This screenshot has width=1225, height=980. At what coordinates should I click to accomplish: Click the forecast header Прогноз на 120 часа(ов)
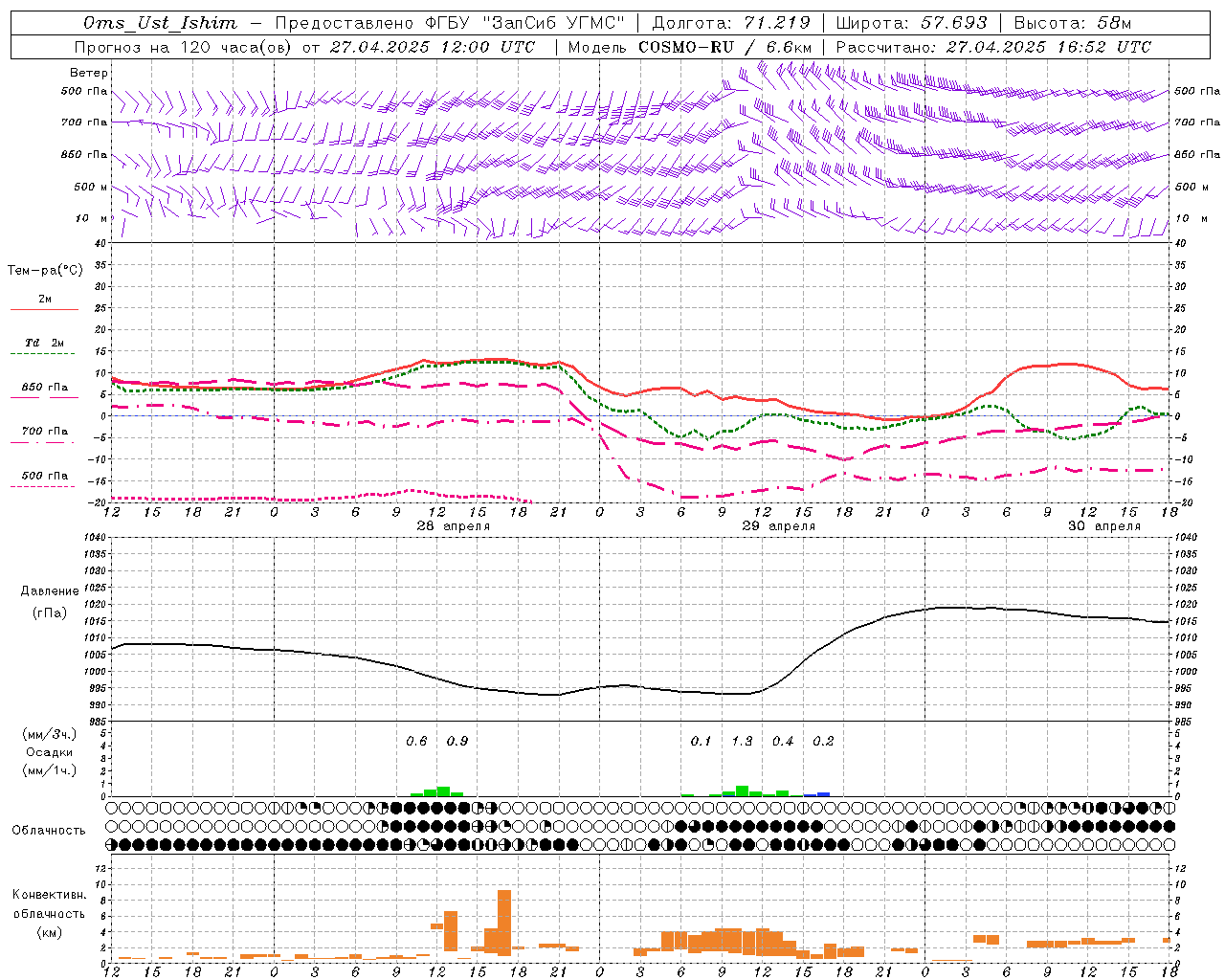point(184,47)
